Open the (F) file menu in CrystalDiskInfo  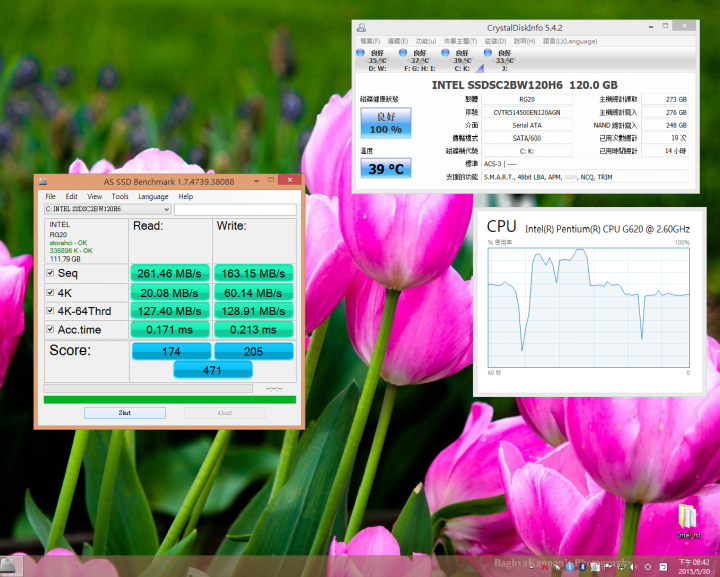point(370,41)
